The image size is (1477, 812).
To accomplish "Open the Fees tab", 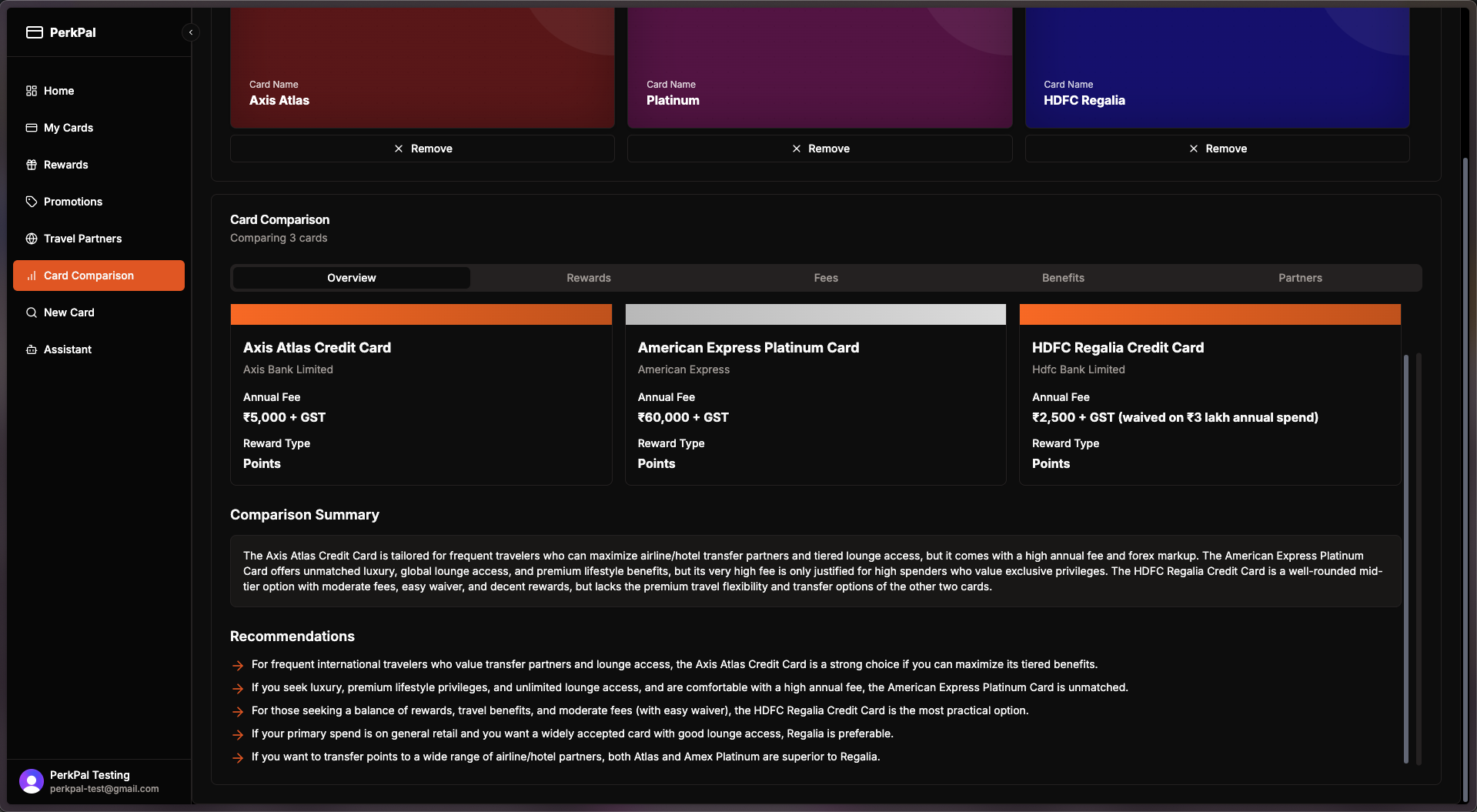I will (826, 278).
